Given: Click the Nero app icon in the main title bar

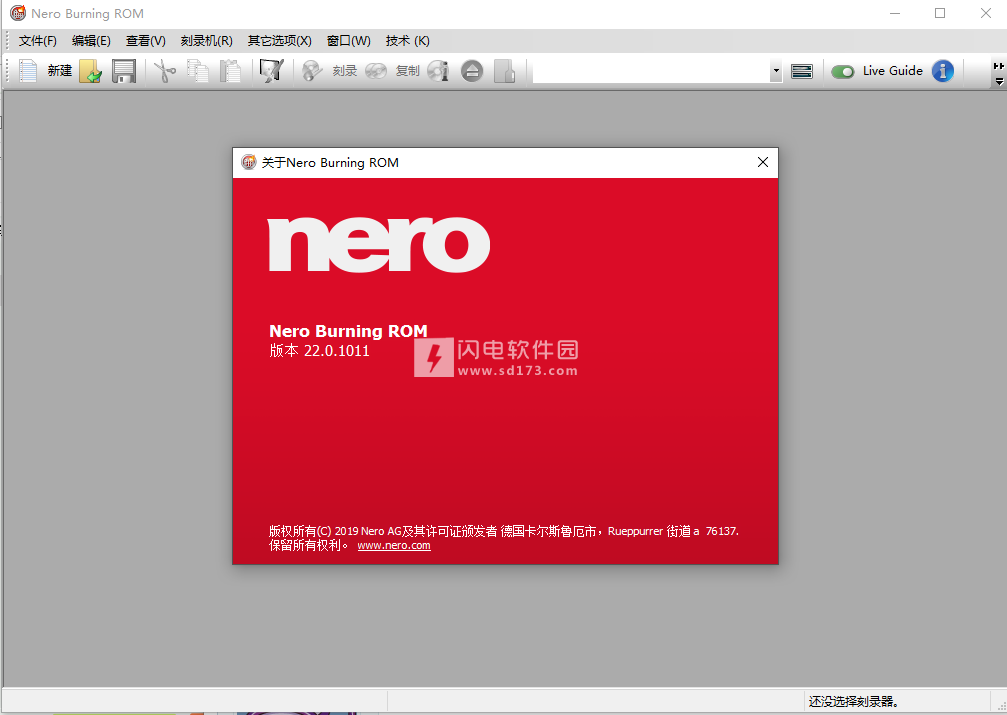Looking at the screenshot, I should pos(18,13).
